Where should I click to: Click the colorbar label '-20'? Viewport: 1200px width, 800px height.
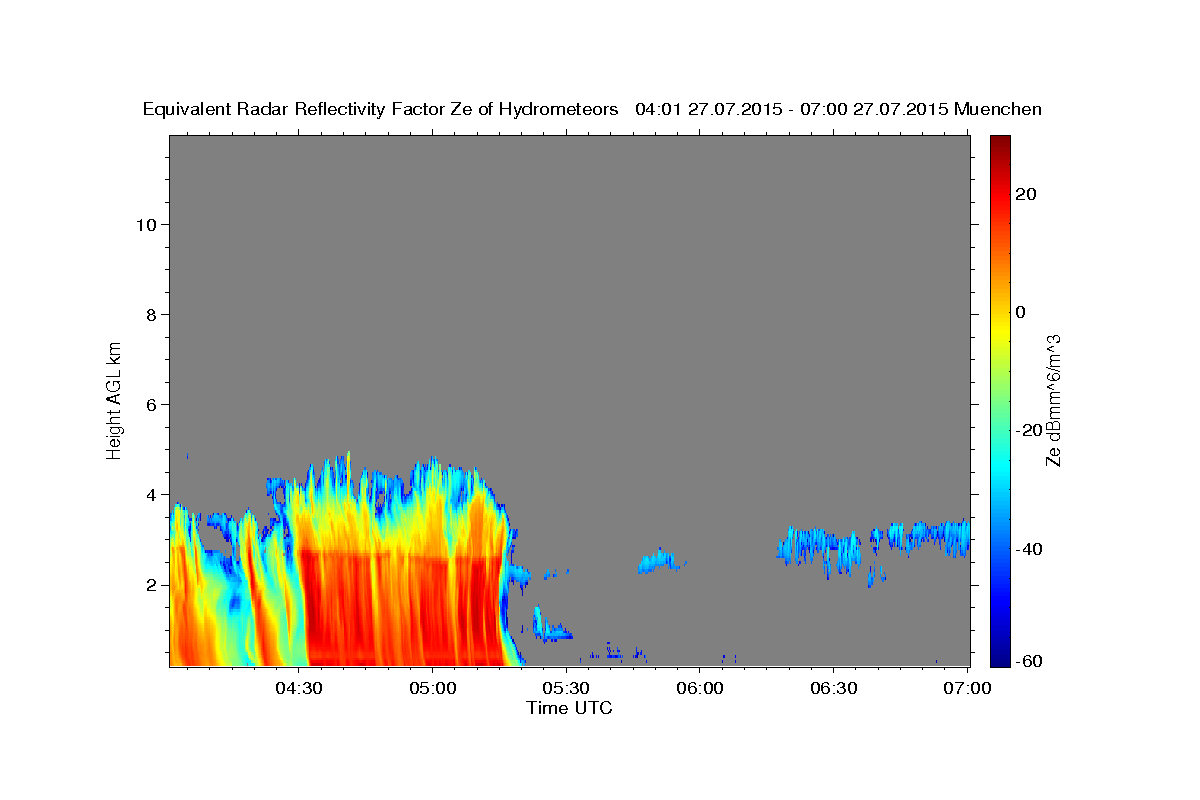[x=1029, y=430]
